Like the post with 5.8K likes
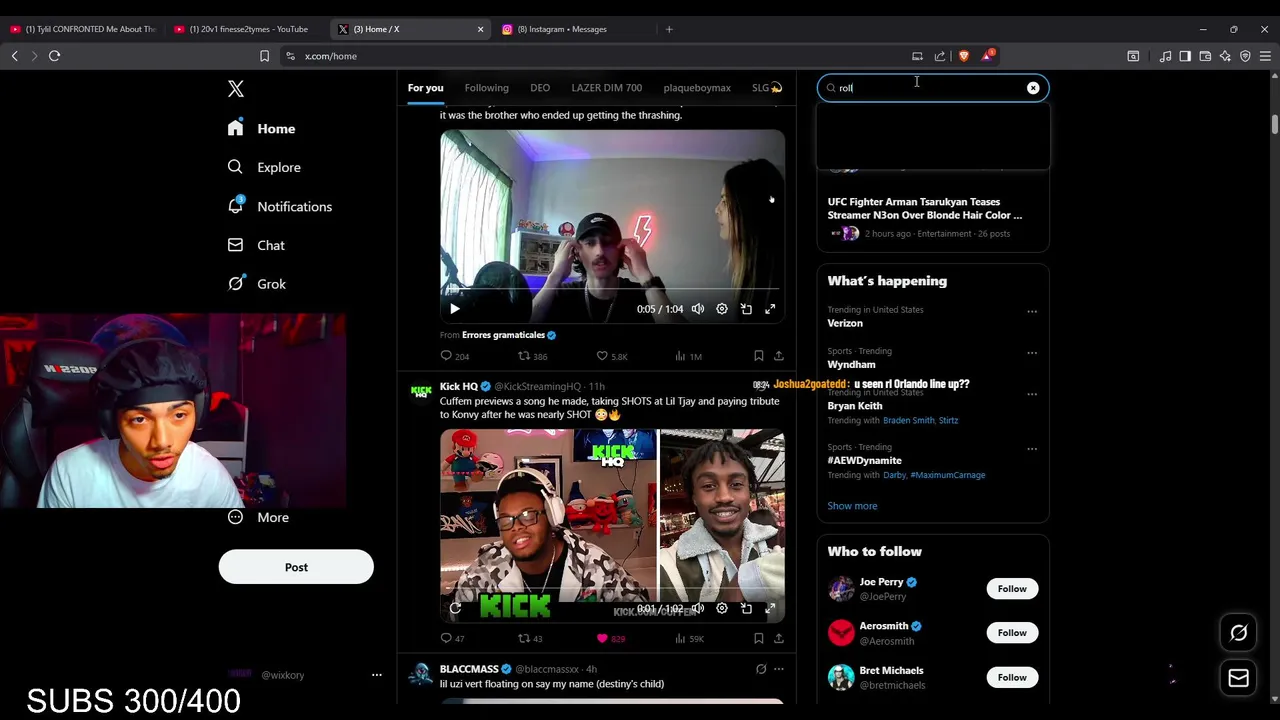Viewport: 1280px width, 720px height. click(612, 356)
